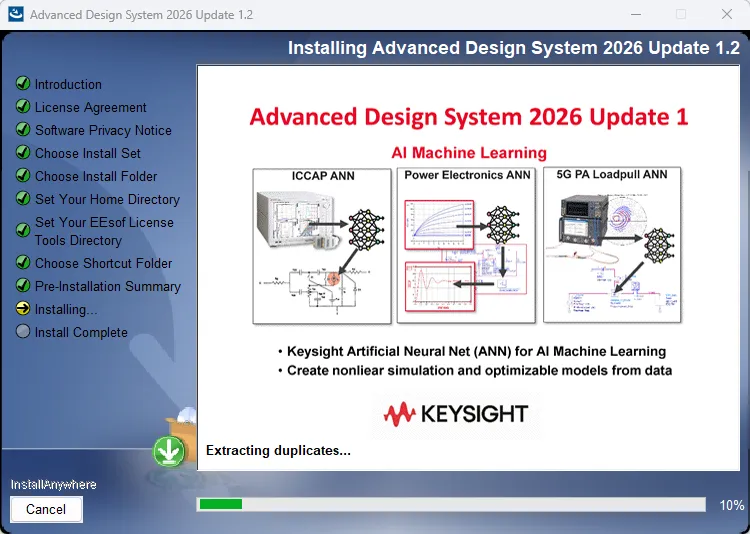
Task: Click the Keysight logo
Action: (456, 414)
